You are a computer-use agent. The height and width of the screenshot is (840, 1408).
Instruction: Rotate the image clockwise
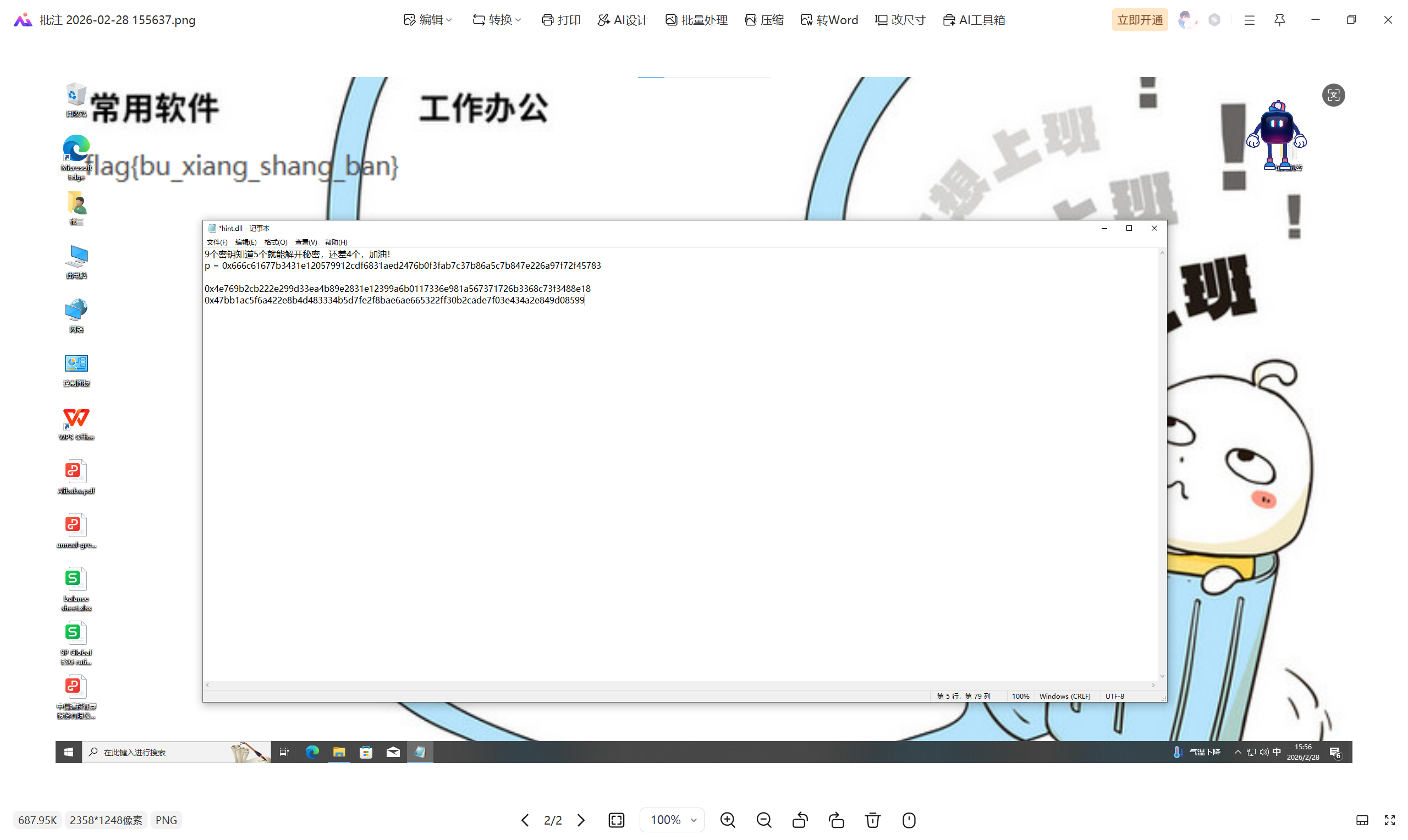[x=836, y=820]
